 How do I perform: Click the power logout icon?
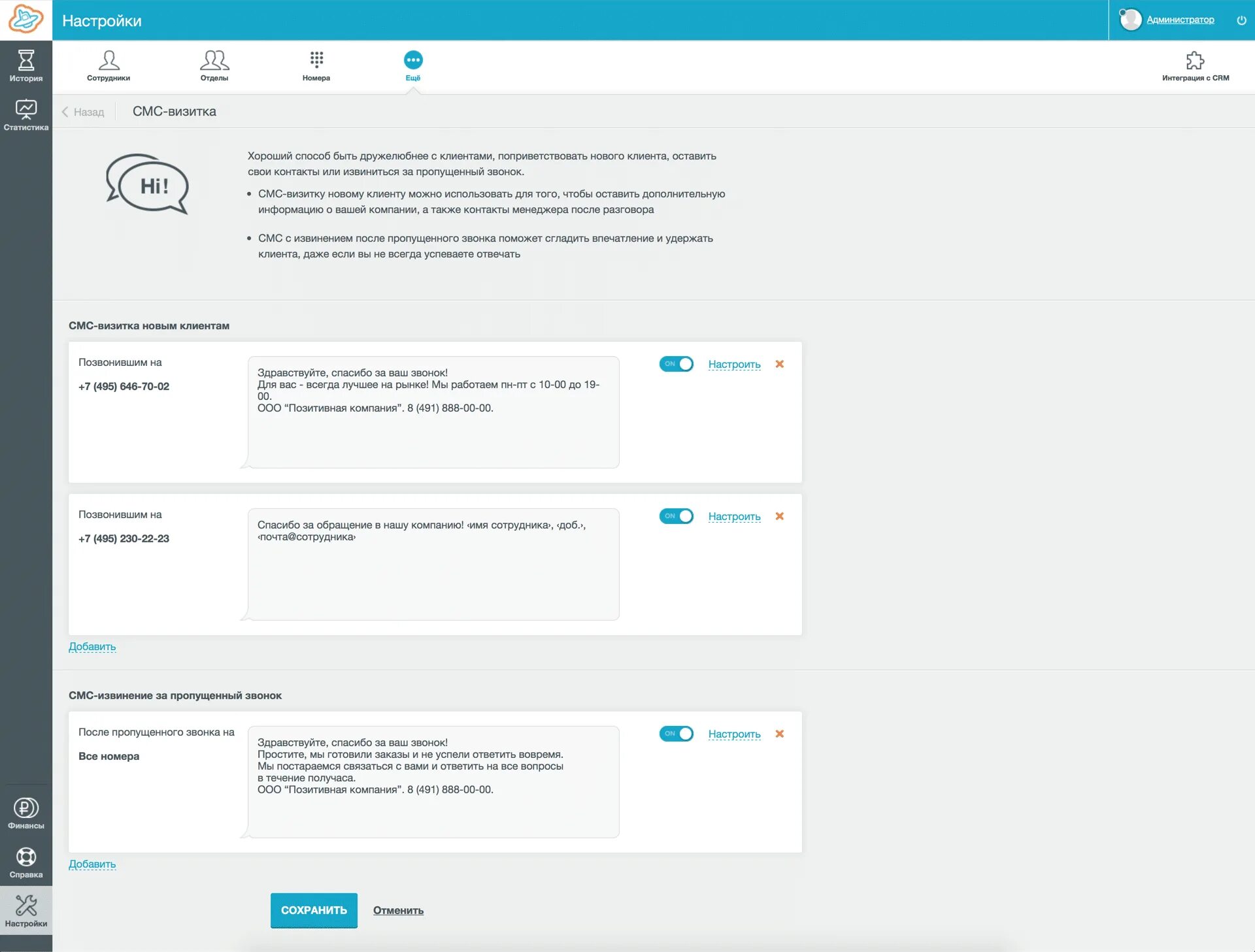tap(1241, 20)
